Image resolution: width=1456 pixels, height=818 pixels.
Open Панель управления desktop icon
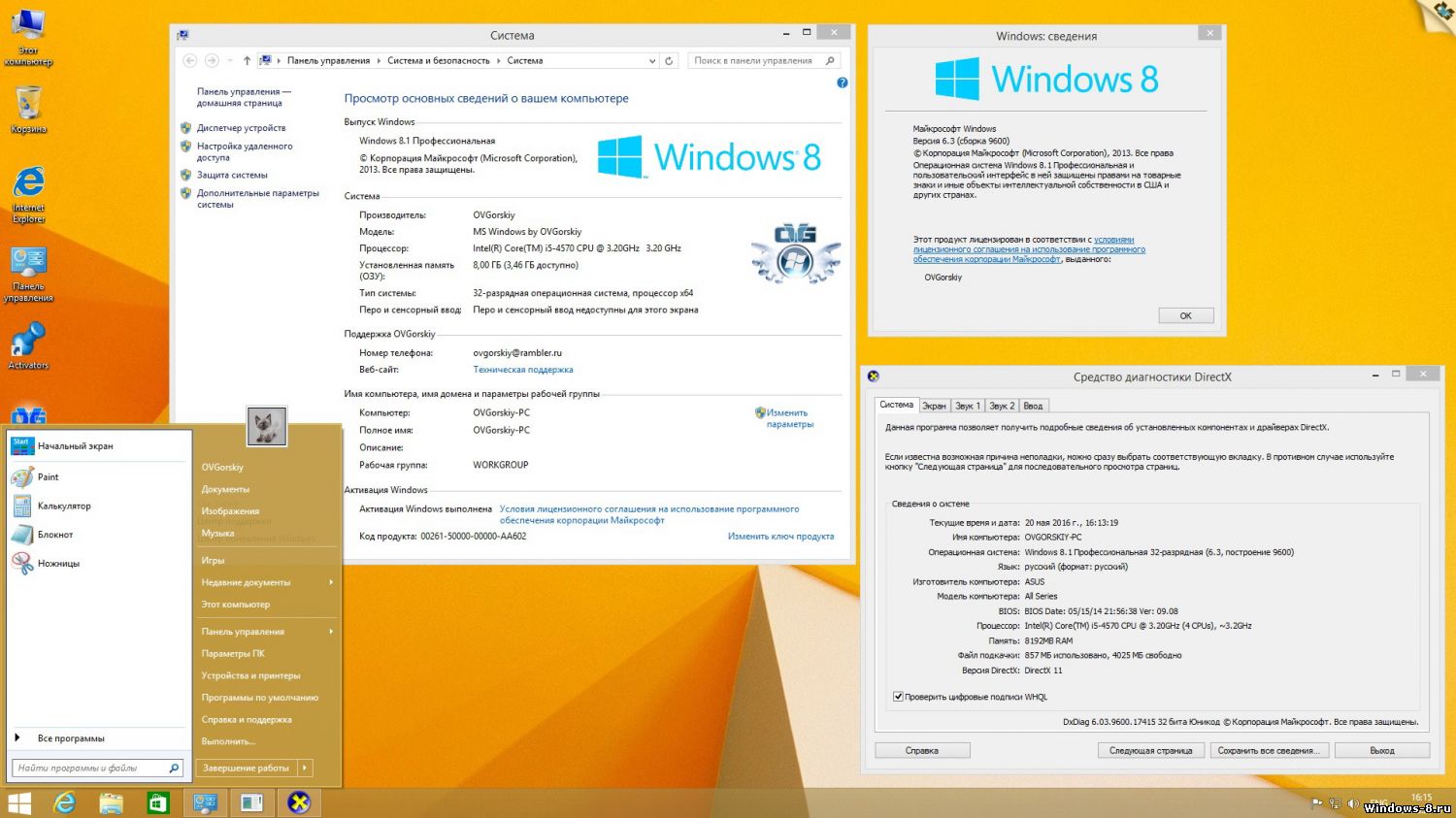coord(28,274)
